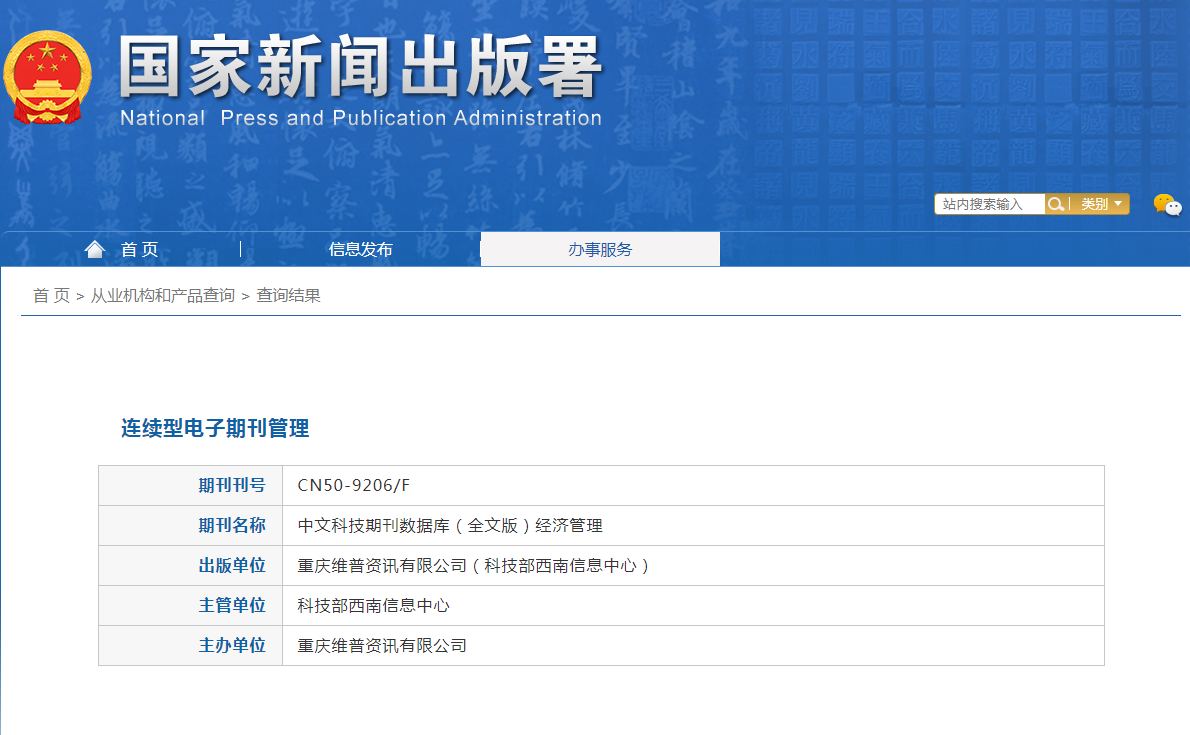
Task: Click the 主管单位 value 科技部西南信息中心
Action: (373, 606)
